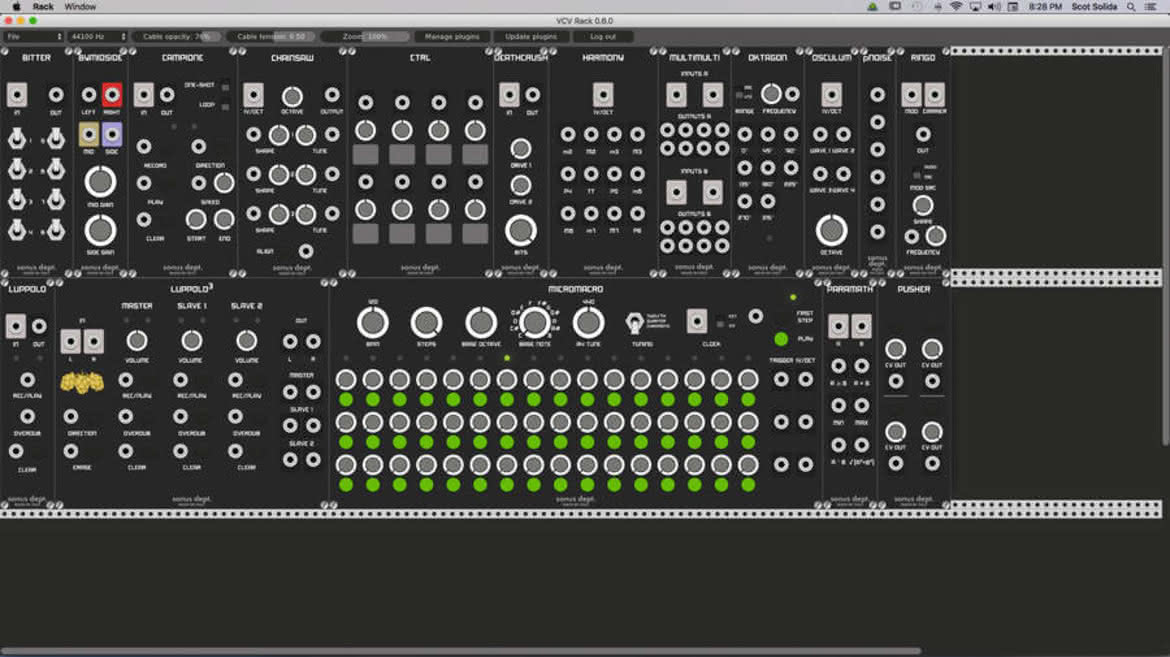Image resolution: width=1170 pixels, height=657 pixels.
Task: Click the V/OCT input jack on Chainsaw
Action: (254, 95)
